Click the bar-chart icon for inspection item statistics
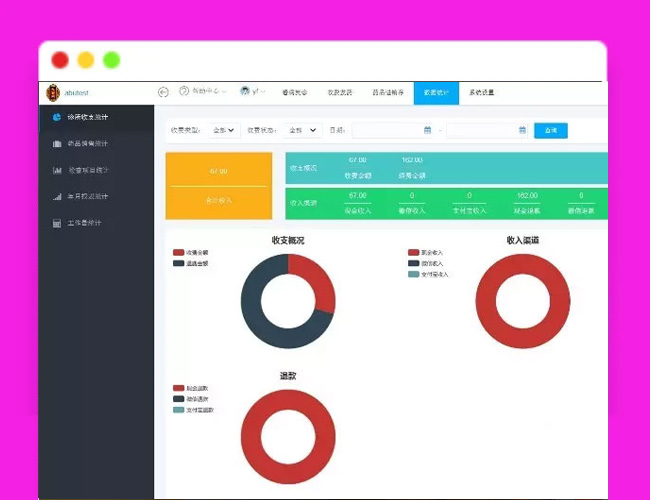Screen dimensions: 650x500 [x=57, y=170]
